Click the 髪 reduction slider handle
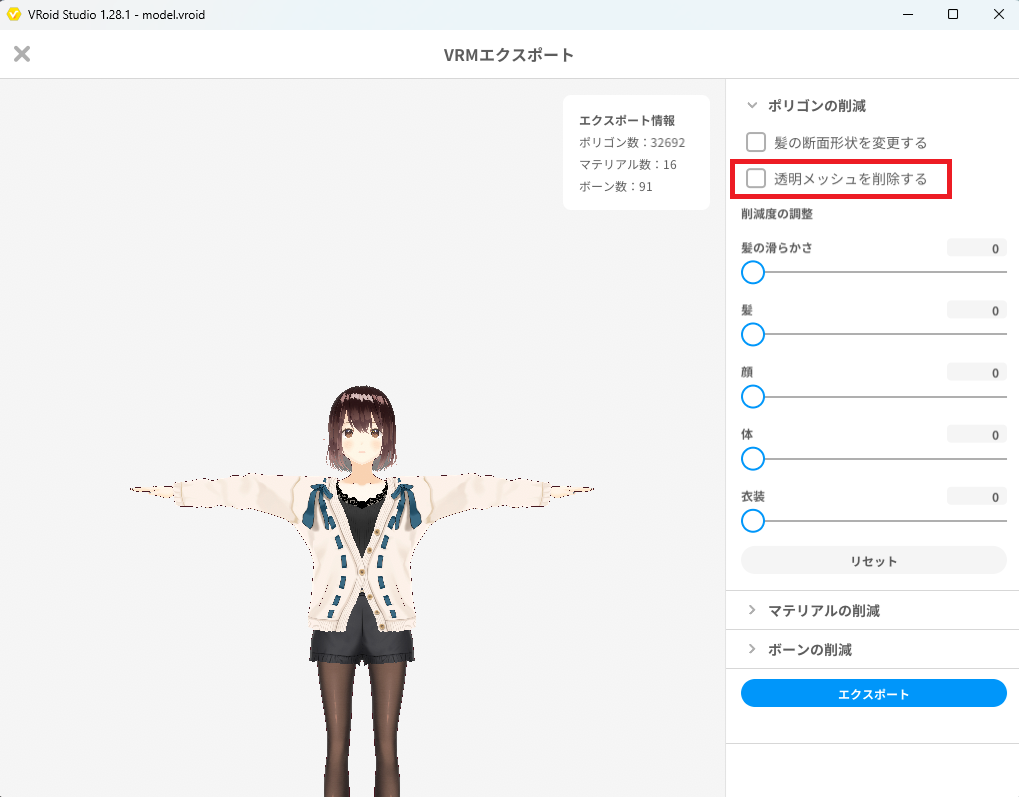Viewport: 1019px width, 797px height. 752,334
